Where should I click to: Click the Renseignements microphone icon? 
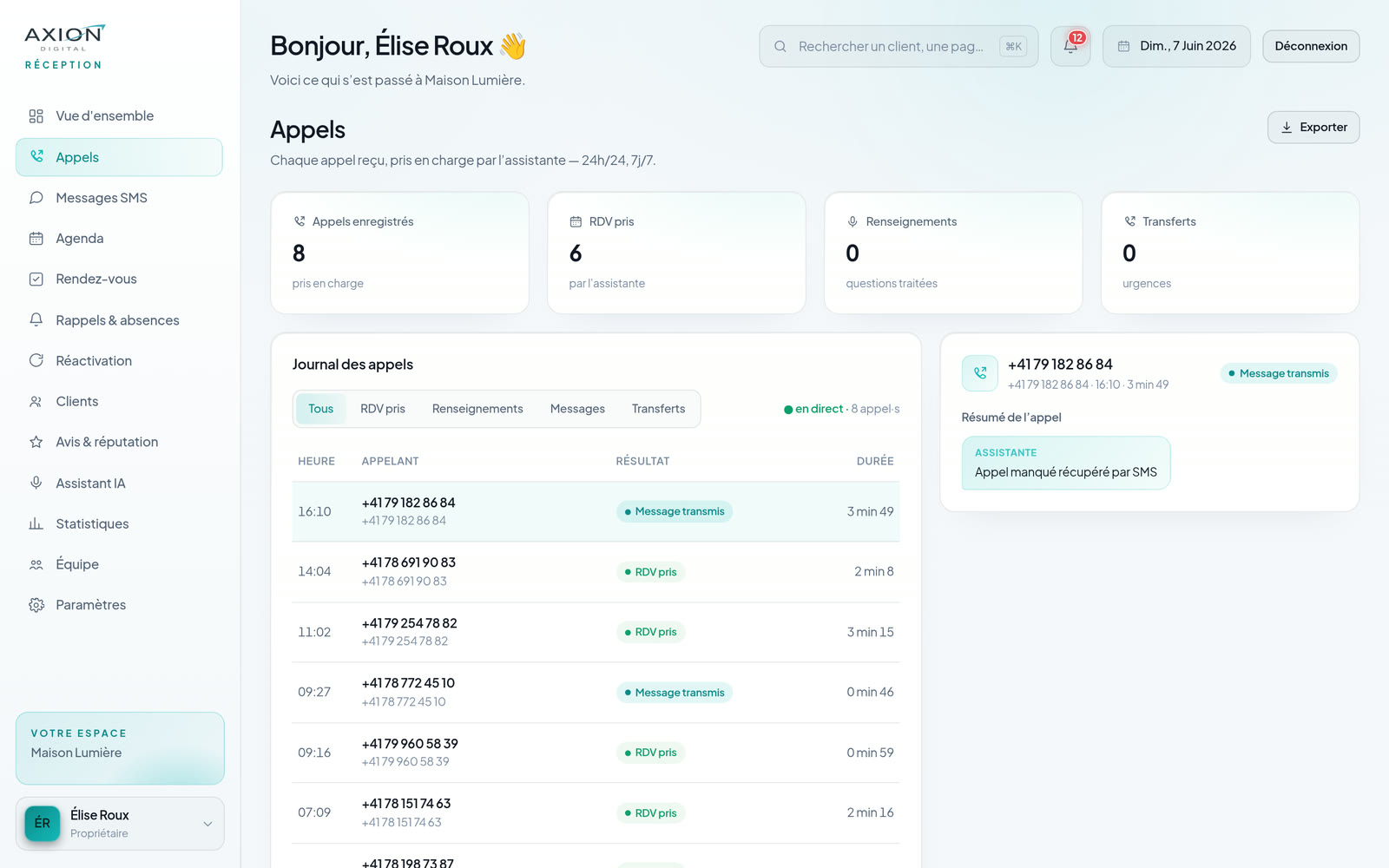[852, 222]
